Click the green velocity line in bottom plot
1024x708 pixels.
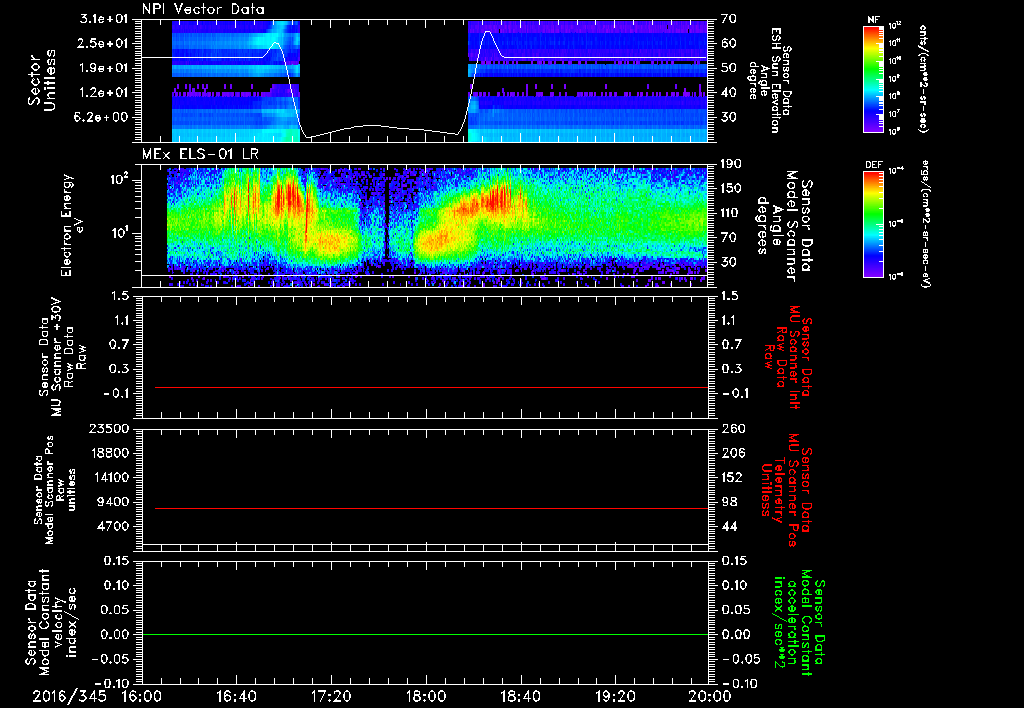[x=425, y=634]
